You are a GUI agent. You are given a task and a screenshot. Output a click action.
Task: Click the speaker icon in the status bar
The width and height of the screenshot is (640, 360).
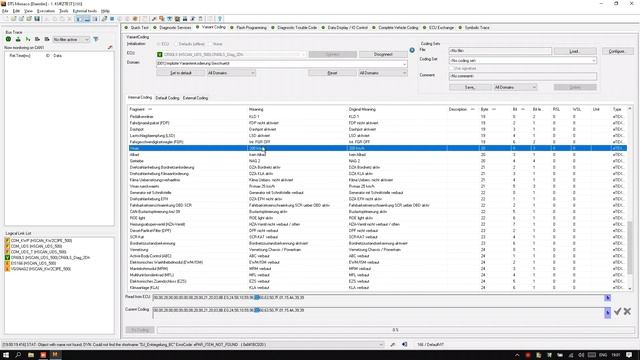[x=404, y=344]
